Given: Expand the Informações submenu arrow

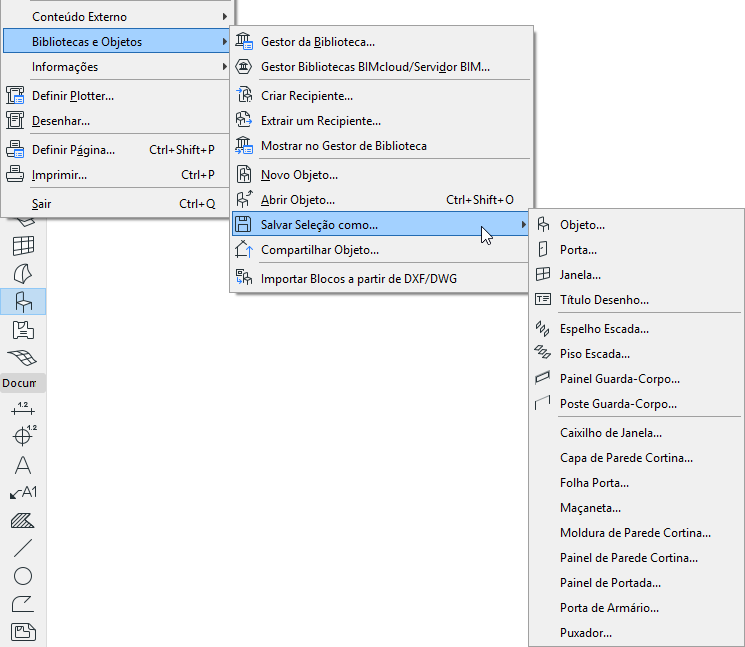Looking at the screenshot, I should (225, 67).
